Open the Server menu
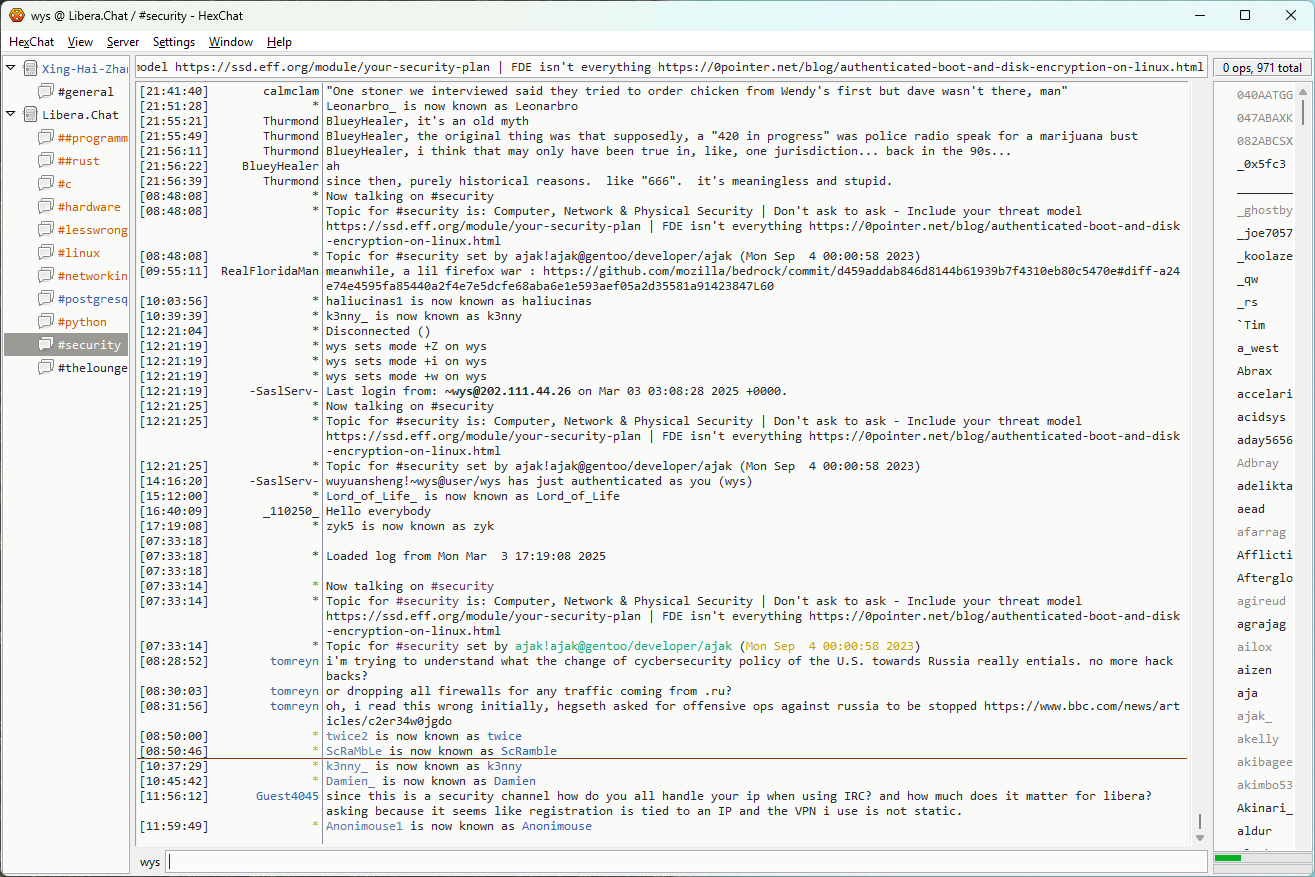This screenshot has height=877, width=1315. point(123,42)
